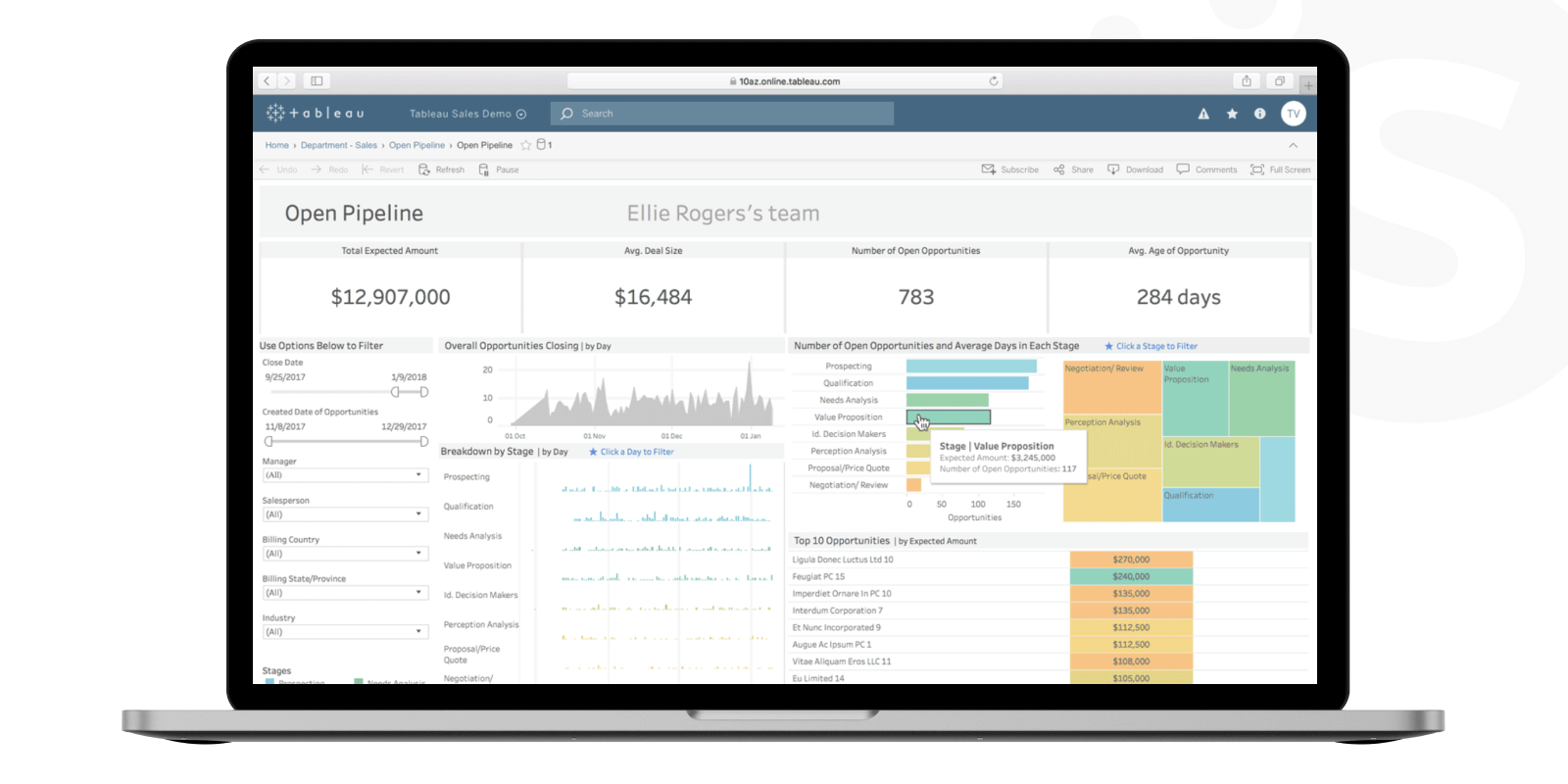Go to Department - Sales breadcrumb
The height and width of the screenshot is (784, 1568).
(338, 145)
